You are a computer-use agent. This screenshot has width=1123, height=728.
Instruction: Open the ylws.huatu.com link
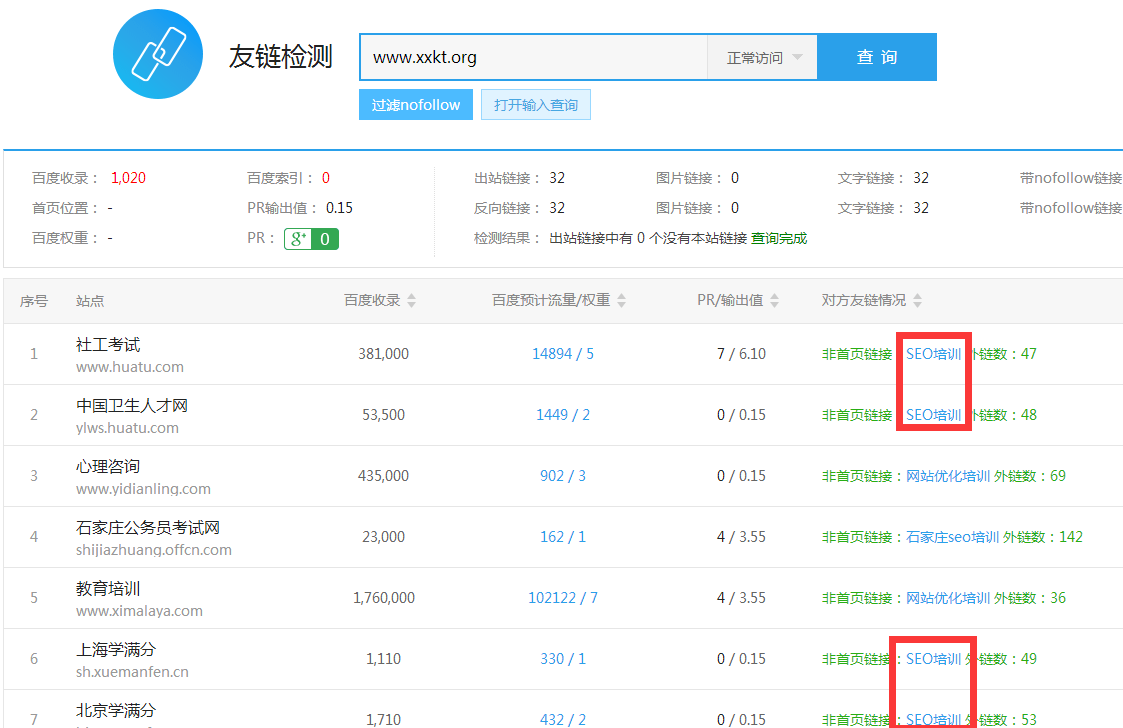[x=127, y=428]
